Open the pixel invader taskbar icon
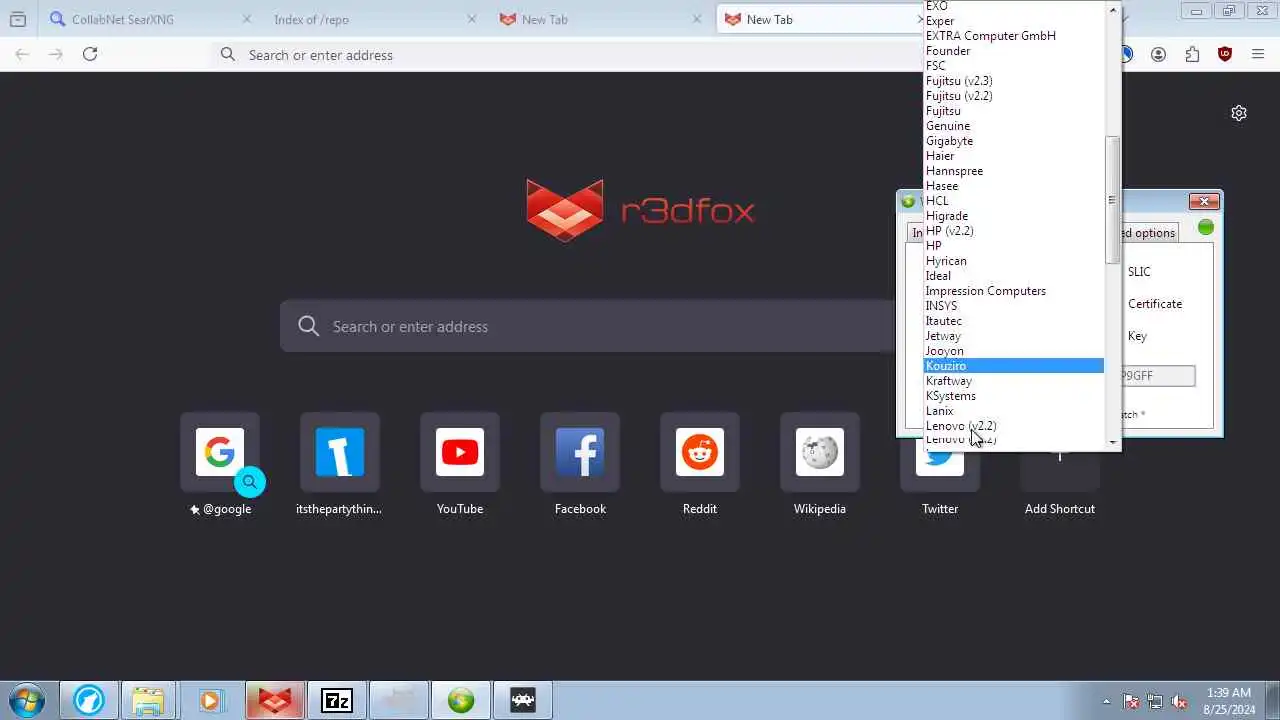1280x720 pixels. [x=522, y=700]
